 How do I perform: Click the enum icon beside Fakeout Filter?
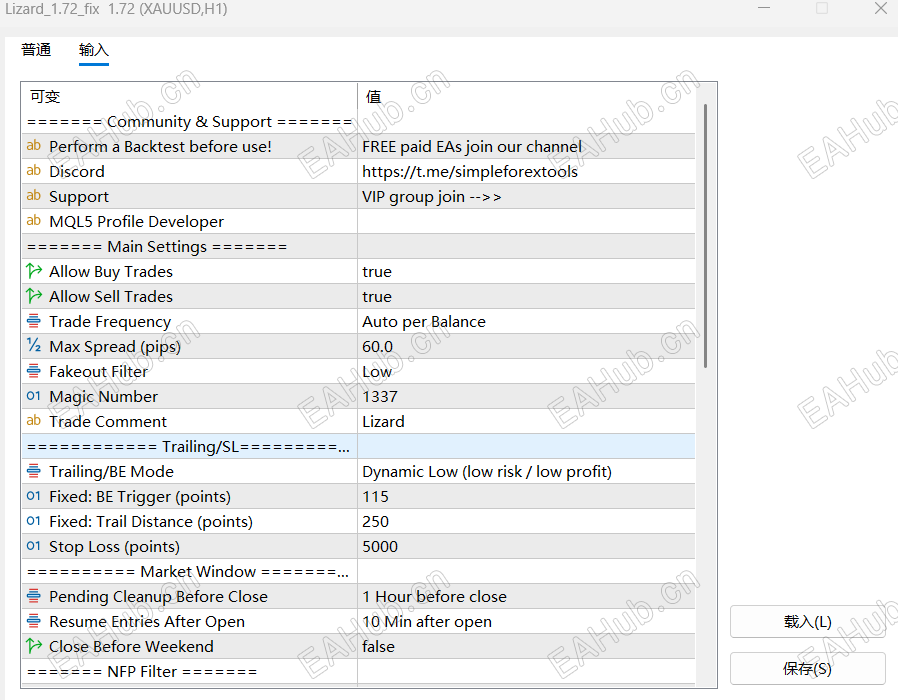[x=34, y=371]
